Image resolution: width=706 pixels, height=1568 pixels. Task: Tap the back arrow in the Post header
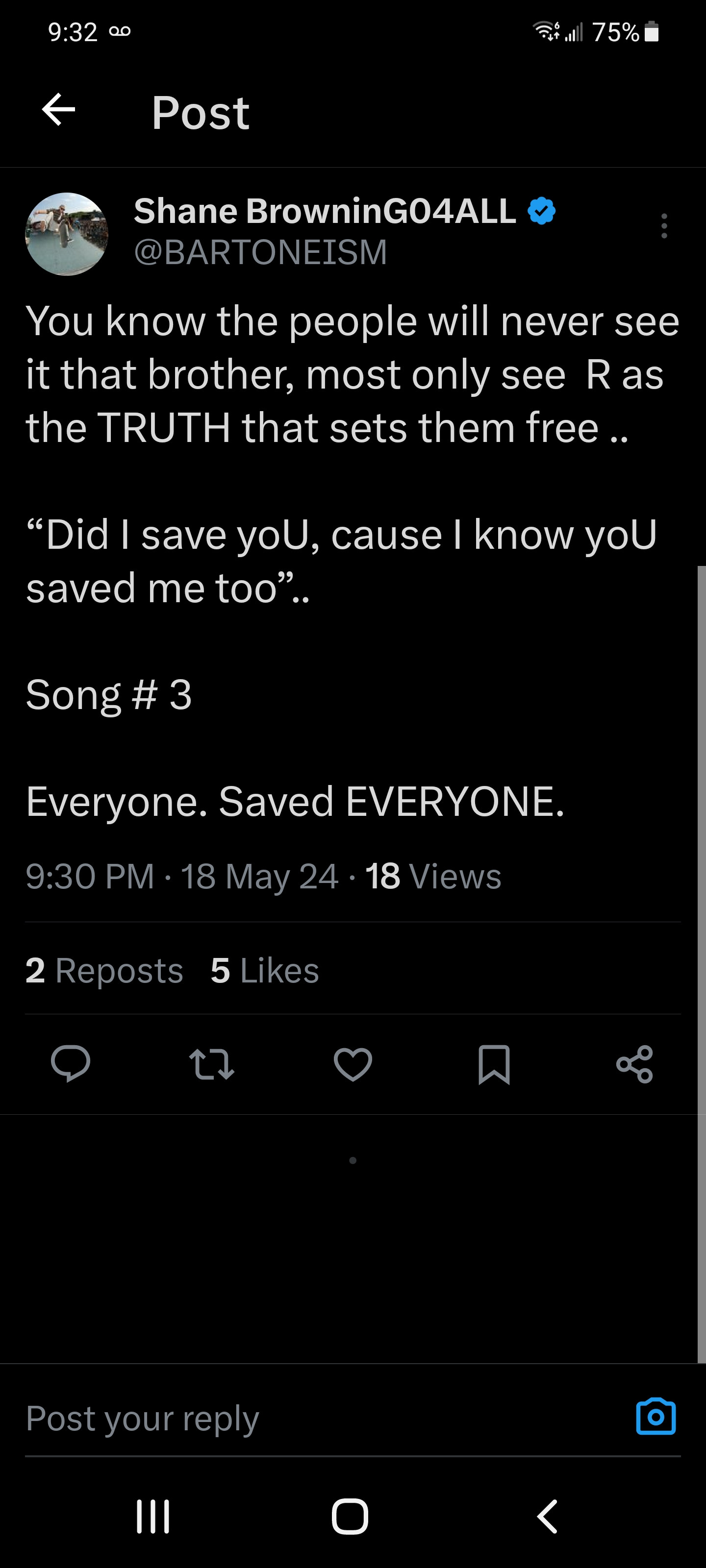58,110
